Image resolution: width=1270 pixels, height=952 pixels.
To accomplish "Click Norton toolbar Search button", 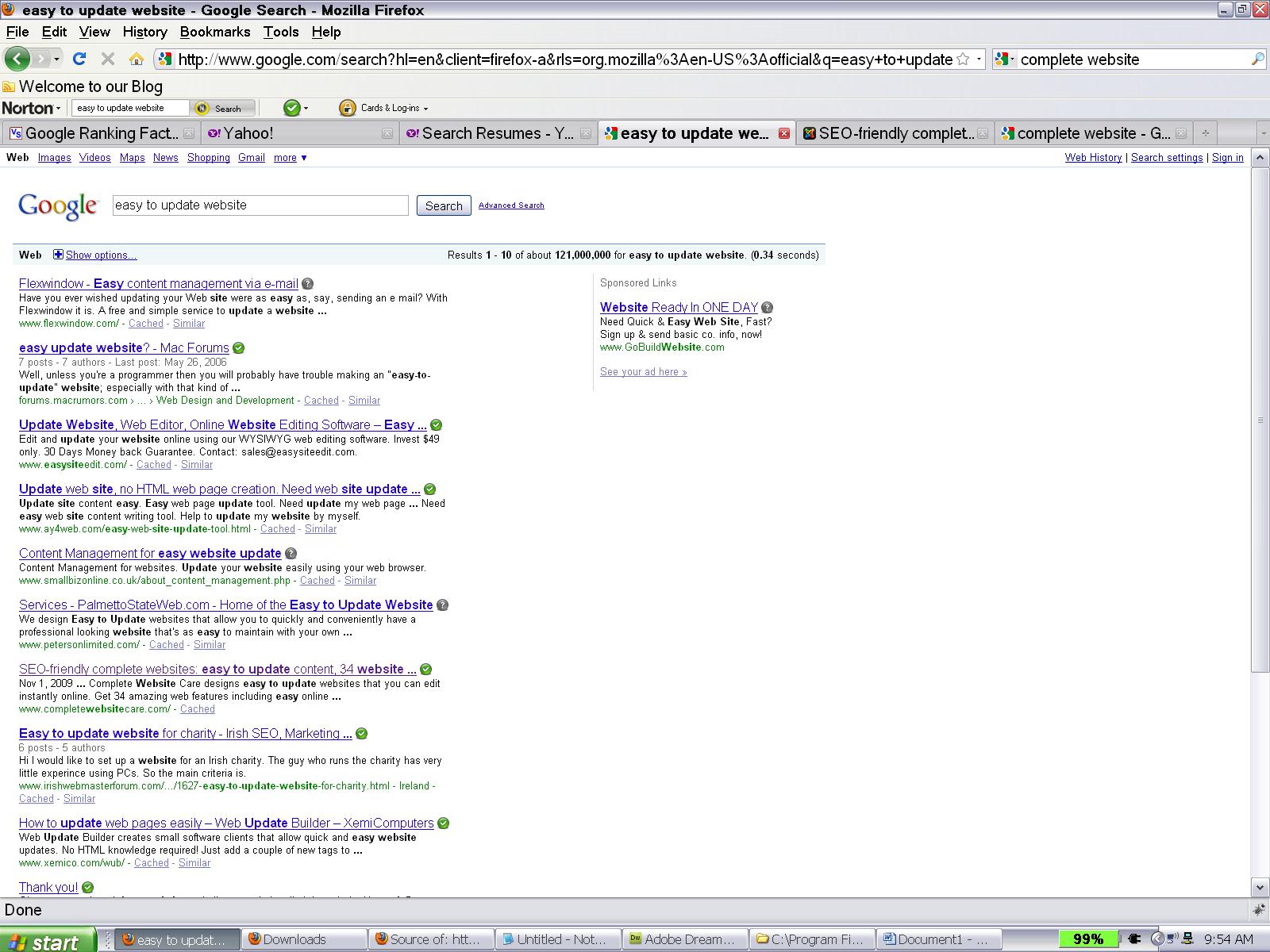I will click(221, 108).
